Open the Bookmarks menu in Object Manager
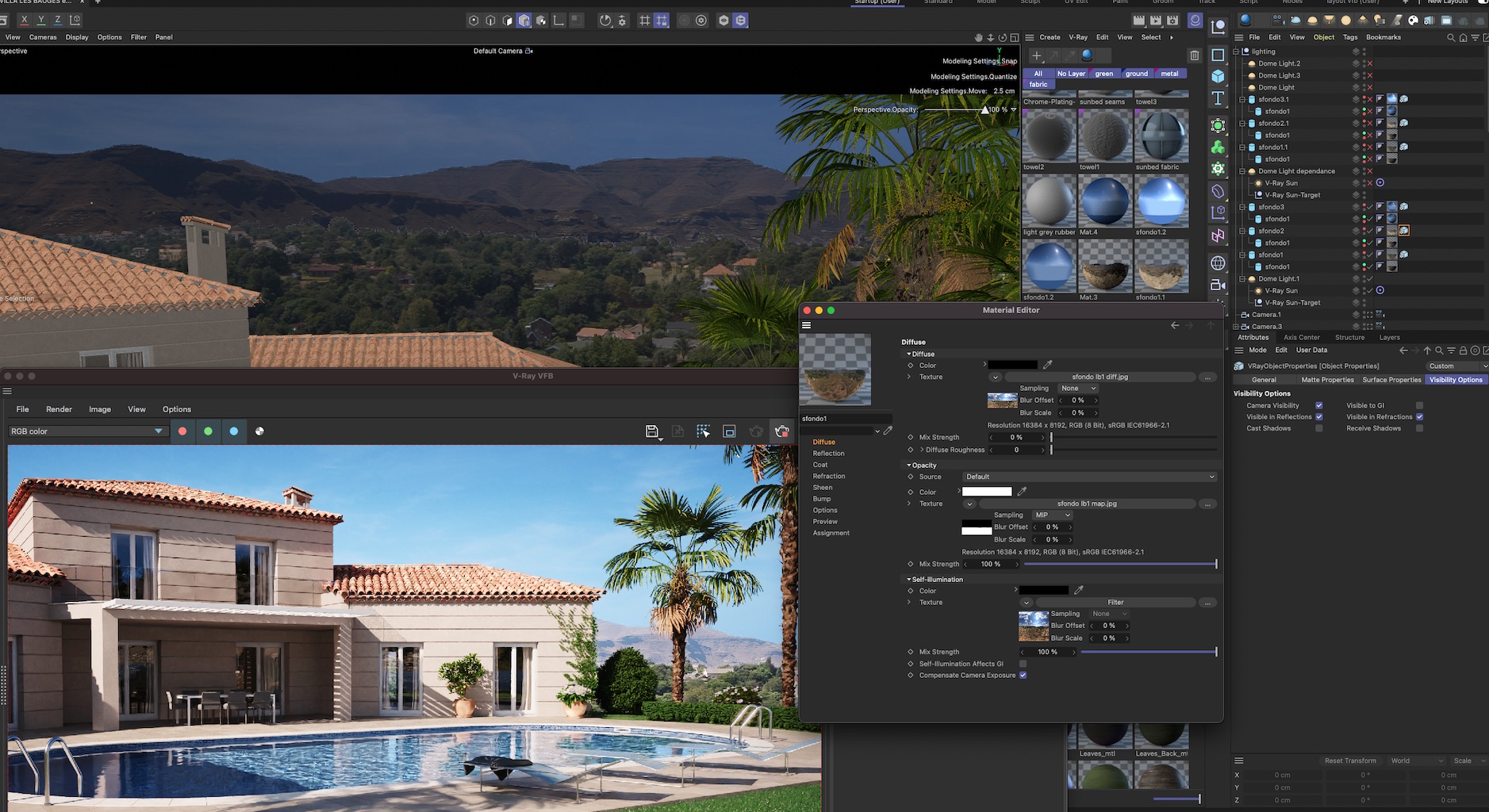Viewport: 1489px width, 812px height. [1383, 37]
